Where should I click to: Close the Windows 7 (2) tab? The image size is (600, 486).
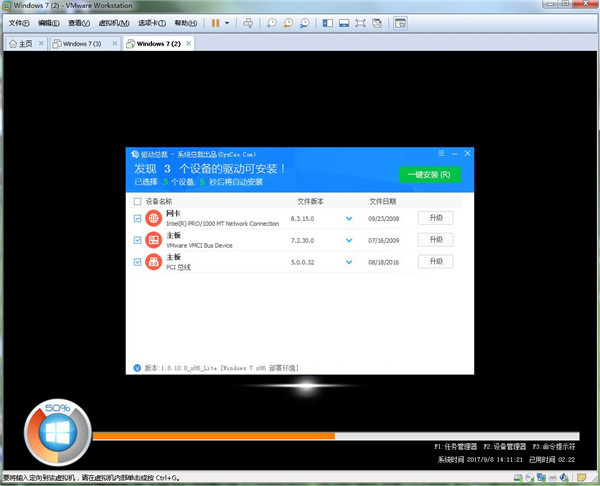click(x=188, y=44)
